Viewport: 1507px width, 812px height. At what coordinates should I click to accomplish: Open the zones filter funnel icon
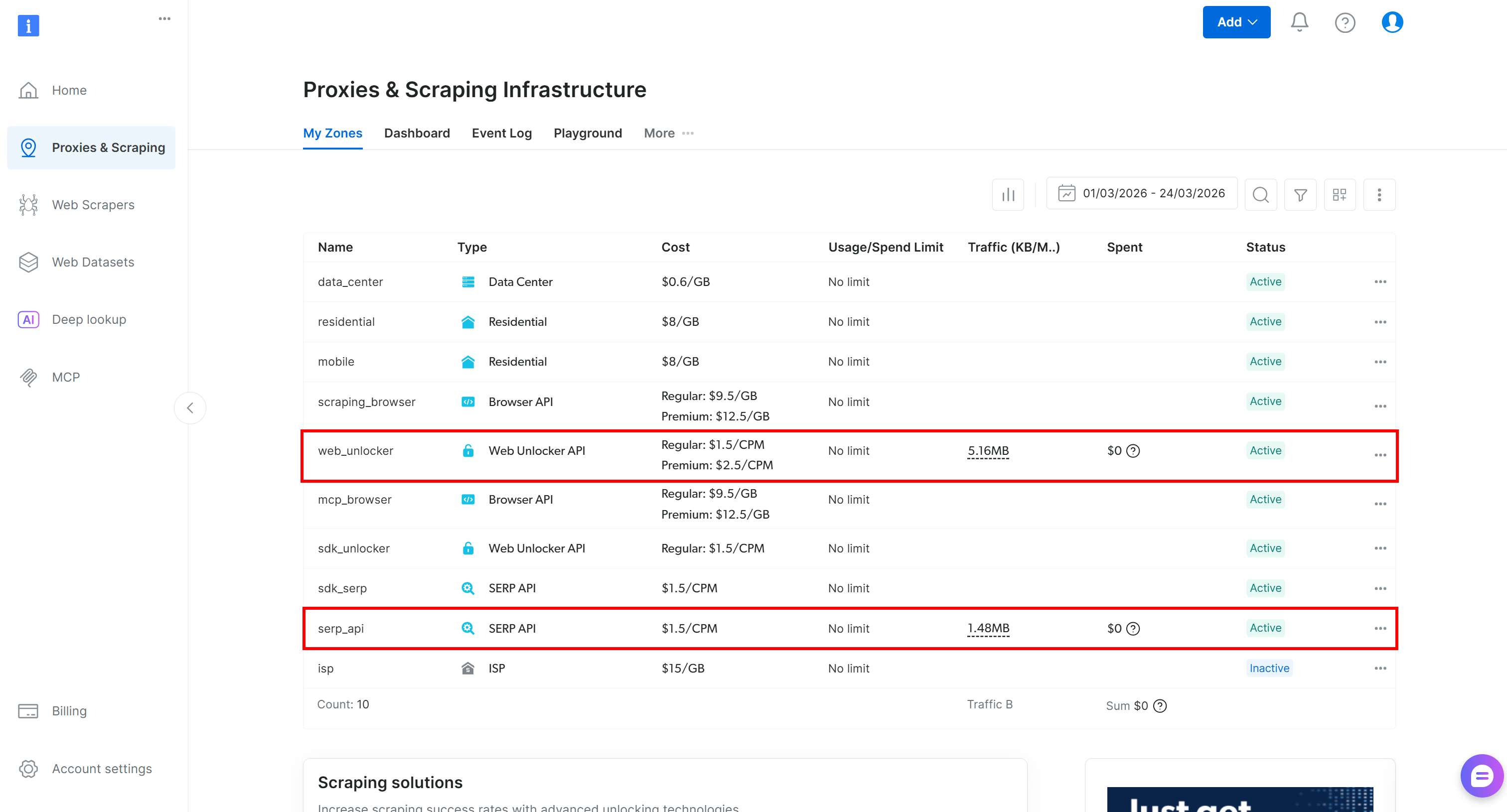click(x=1300, y=195)
